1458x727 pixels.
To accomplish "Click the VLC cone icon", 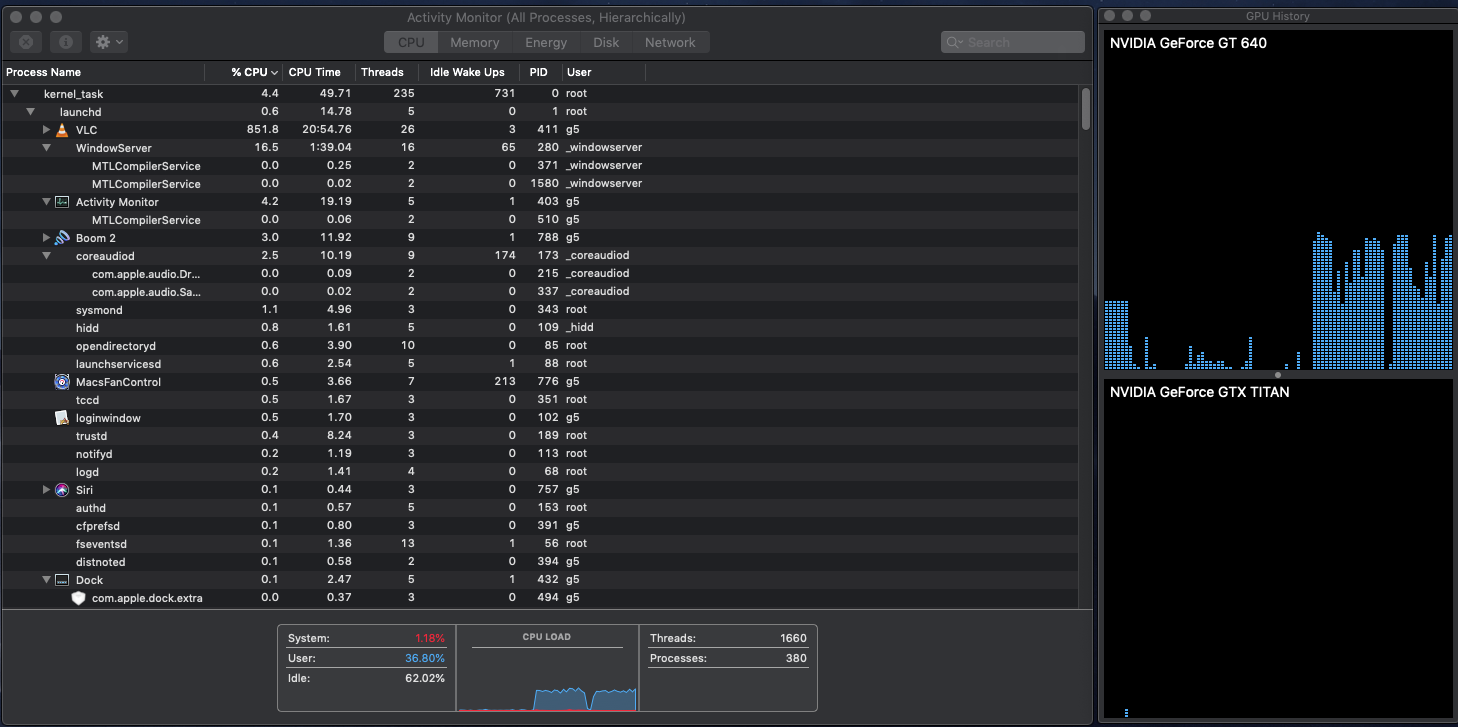I will 62,130.
